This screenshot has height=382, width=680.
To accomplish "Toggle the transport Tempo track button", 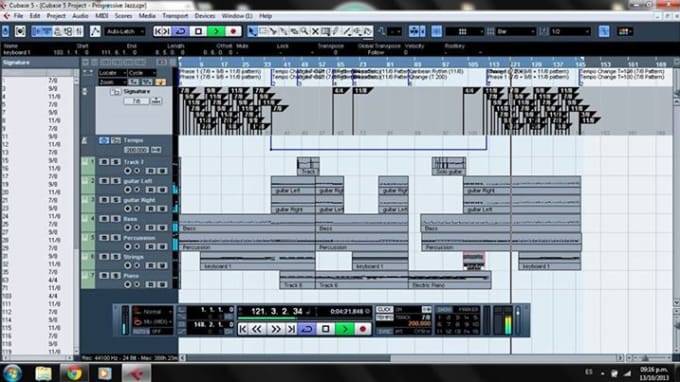I will 384,317.
